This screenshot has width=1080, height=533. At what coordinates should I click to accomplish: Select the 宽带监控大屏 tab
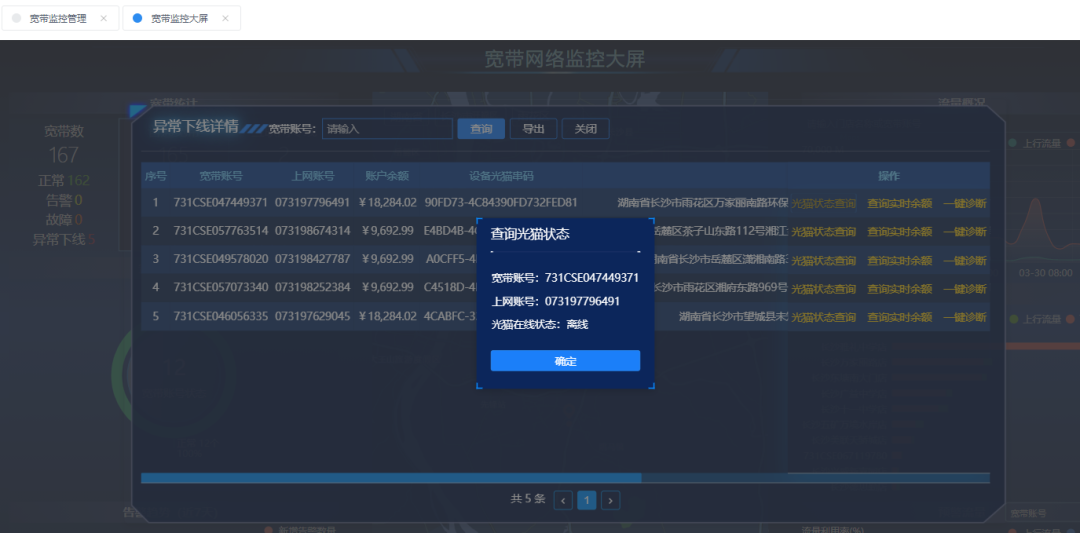(x=179, y=18)
